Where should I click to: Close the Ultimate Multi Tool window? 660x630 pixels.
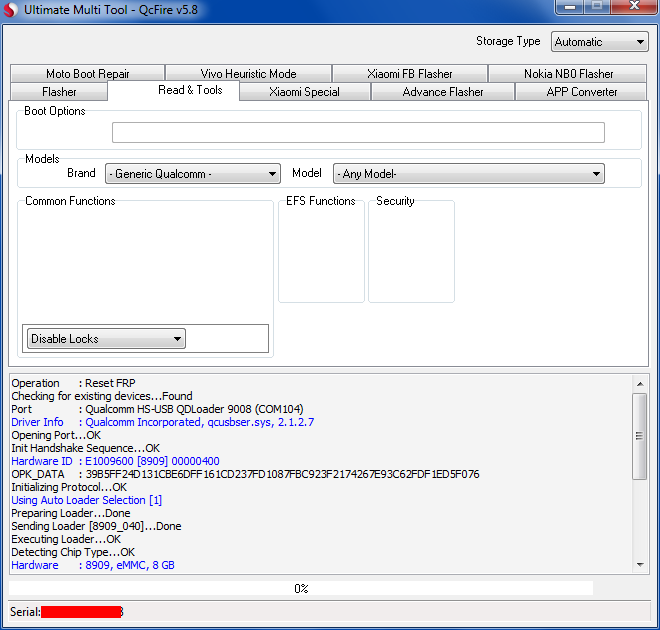click(634, 7)
